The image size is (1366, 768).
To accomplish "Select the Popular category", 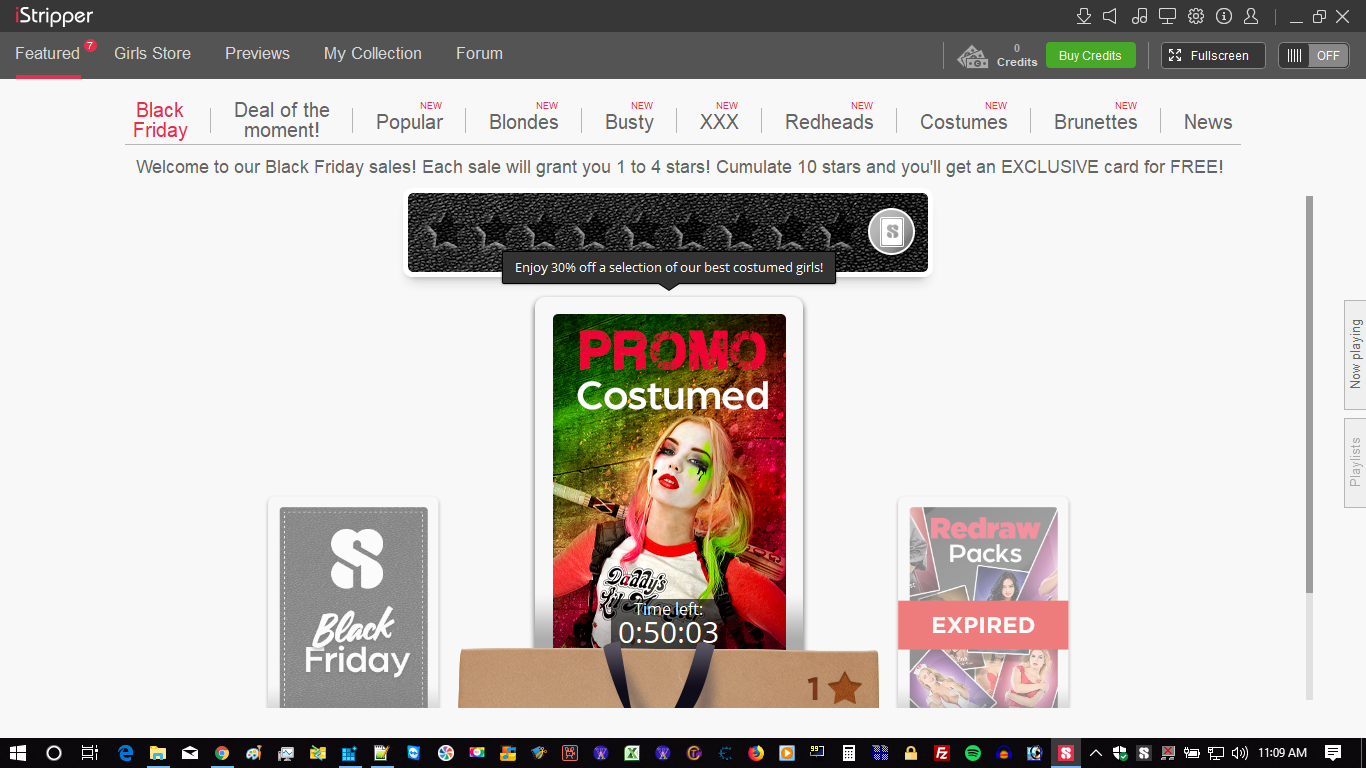I will click(x=409, y=122).
